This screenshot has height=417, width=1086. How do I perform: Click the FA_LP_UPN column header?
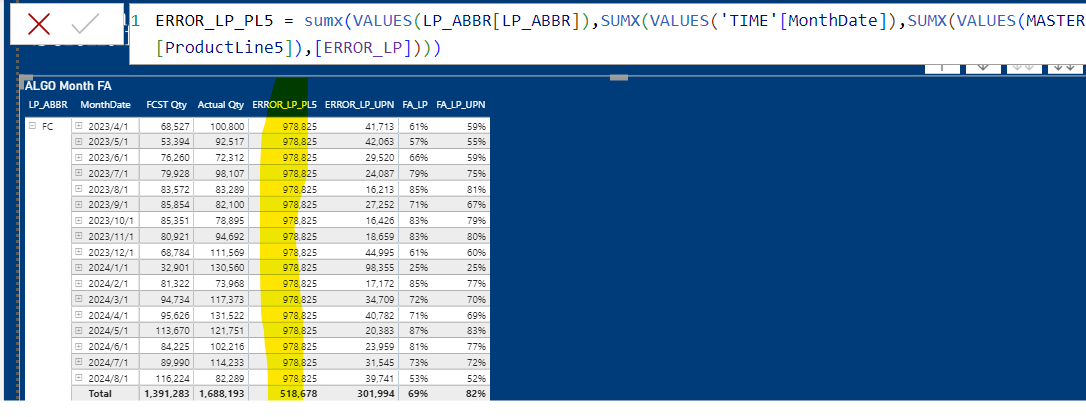coord(461,105)
